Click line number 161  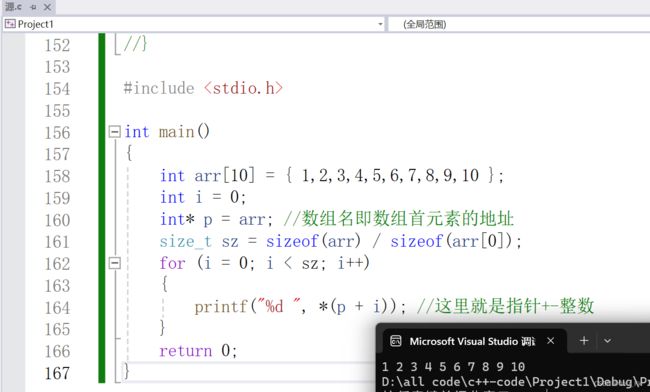click(57, 242)
